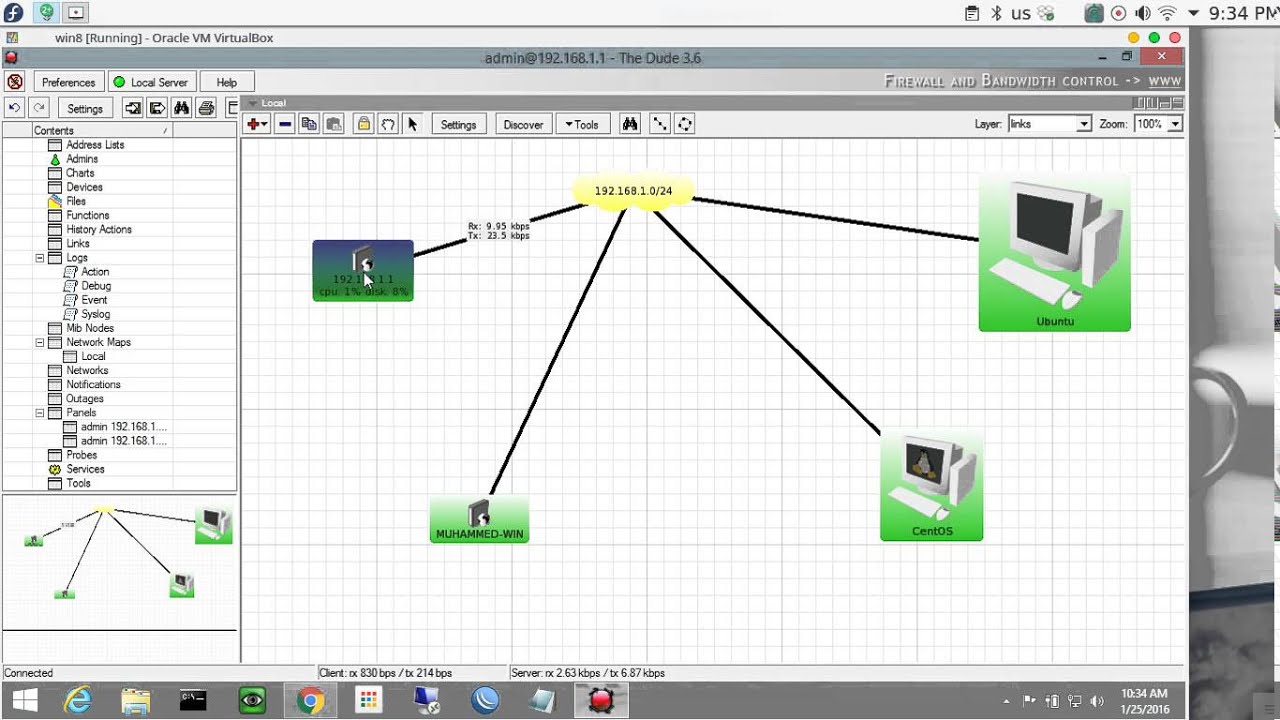
Task: Select the MUHAMMED-WIN device on map
Action: pos(479,520)
